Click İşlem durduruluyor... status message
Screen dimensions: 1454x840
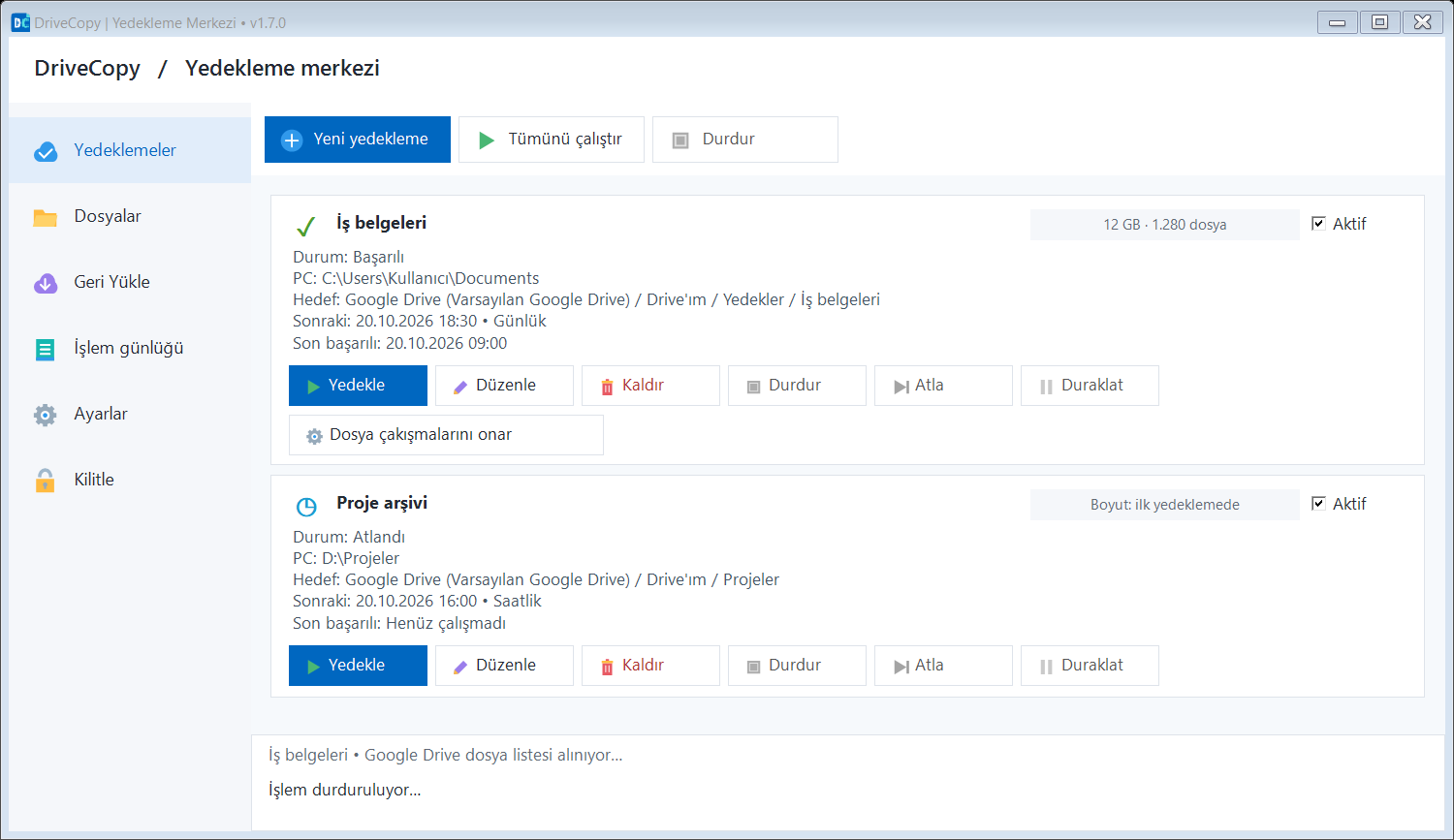345,791
